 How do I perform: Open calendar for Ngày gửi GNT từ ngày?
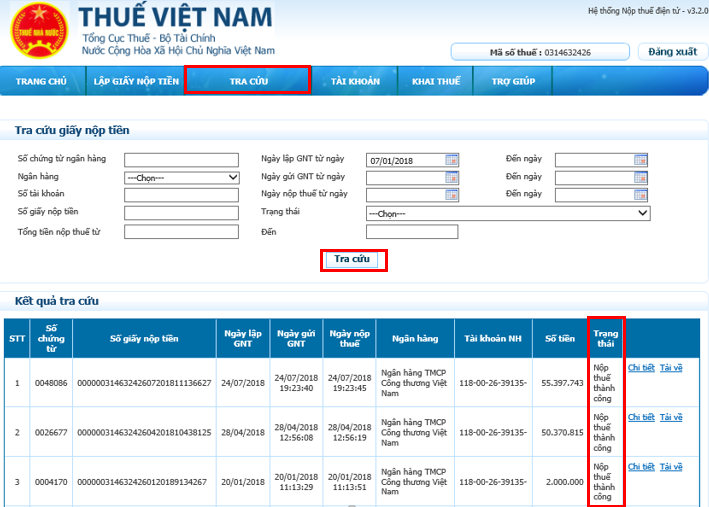pos(452,177)
